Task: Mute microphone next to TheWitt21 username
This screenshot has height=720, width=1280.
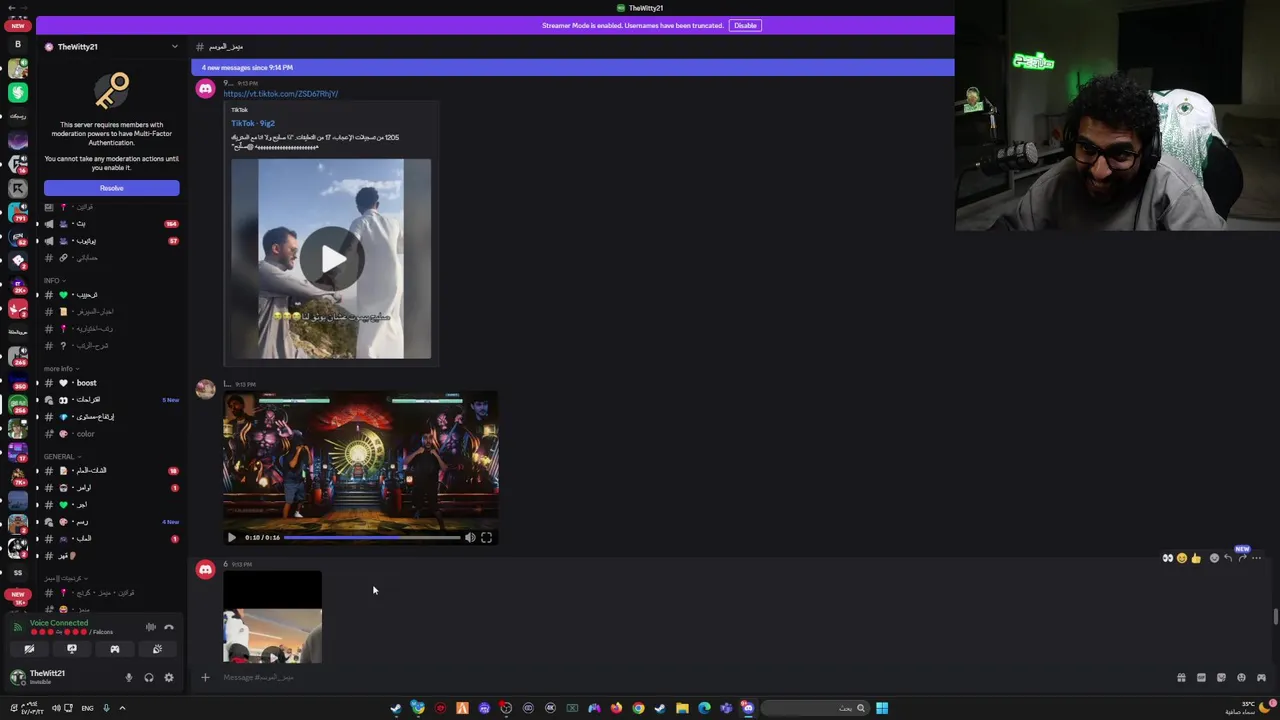Action: coord(128,677)
